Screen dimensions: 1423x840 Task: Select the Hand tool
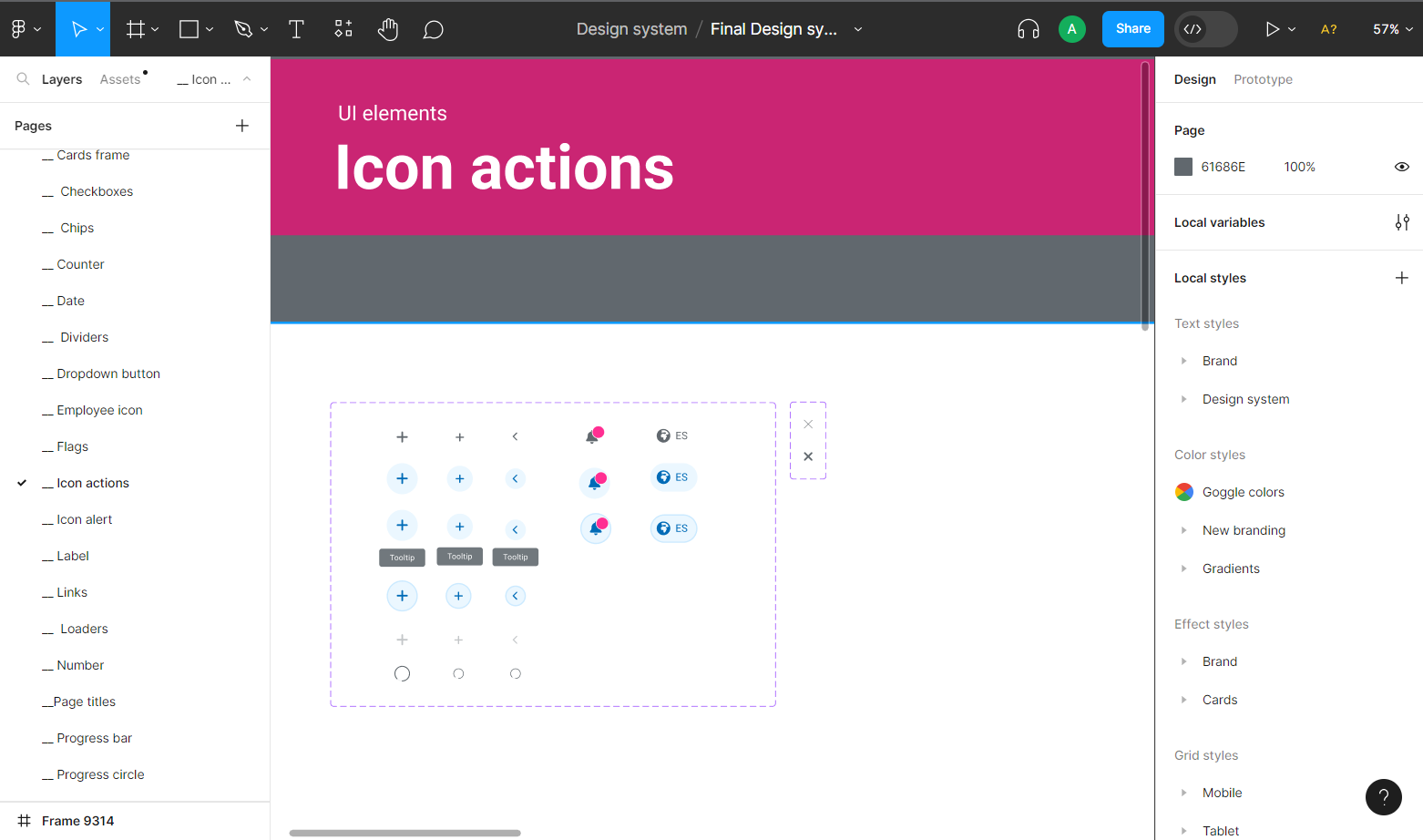tap(388, 29)
